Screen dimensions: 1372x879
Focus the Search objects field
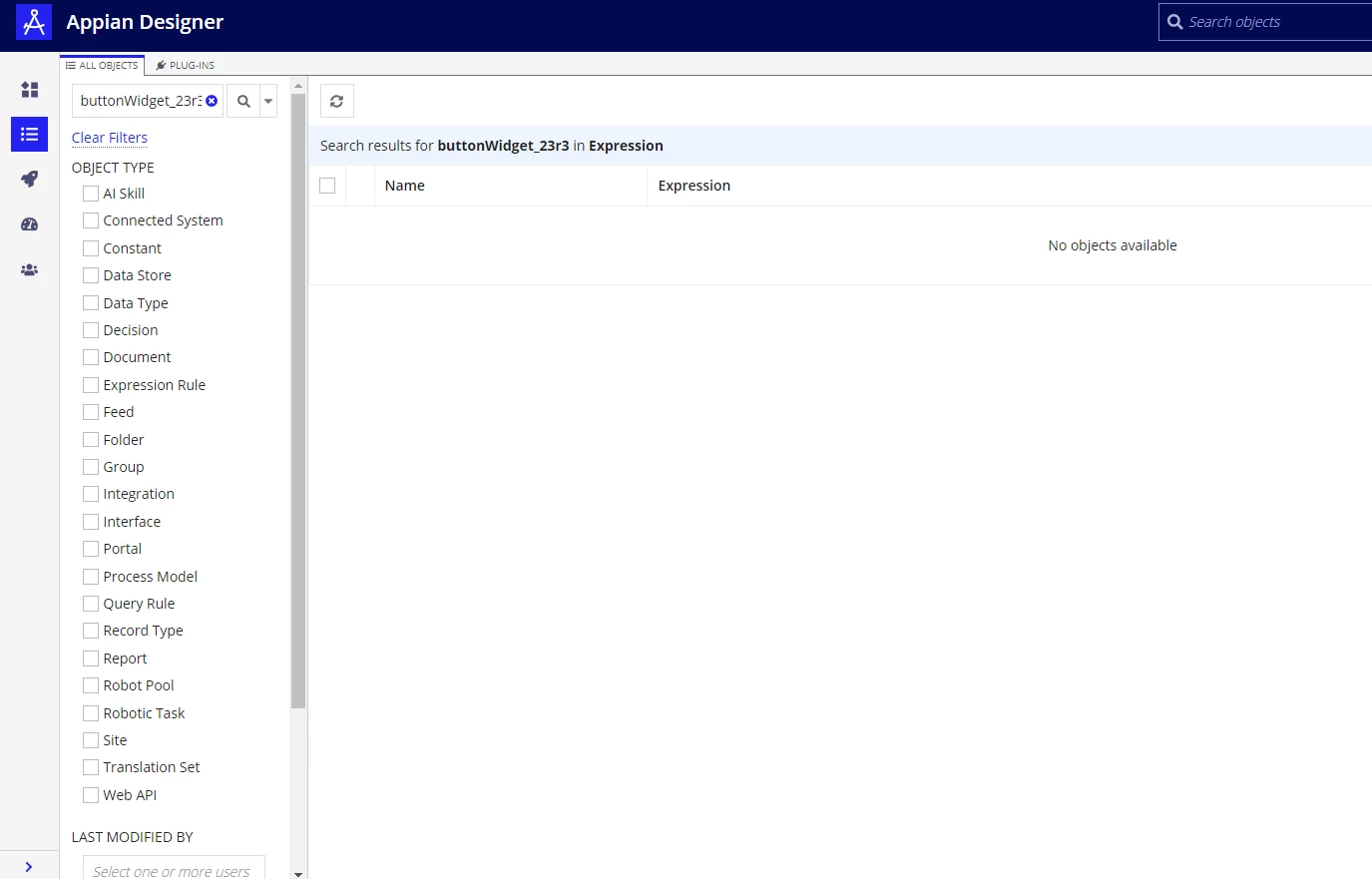pos(1265,22)
